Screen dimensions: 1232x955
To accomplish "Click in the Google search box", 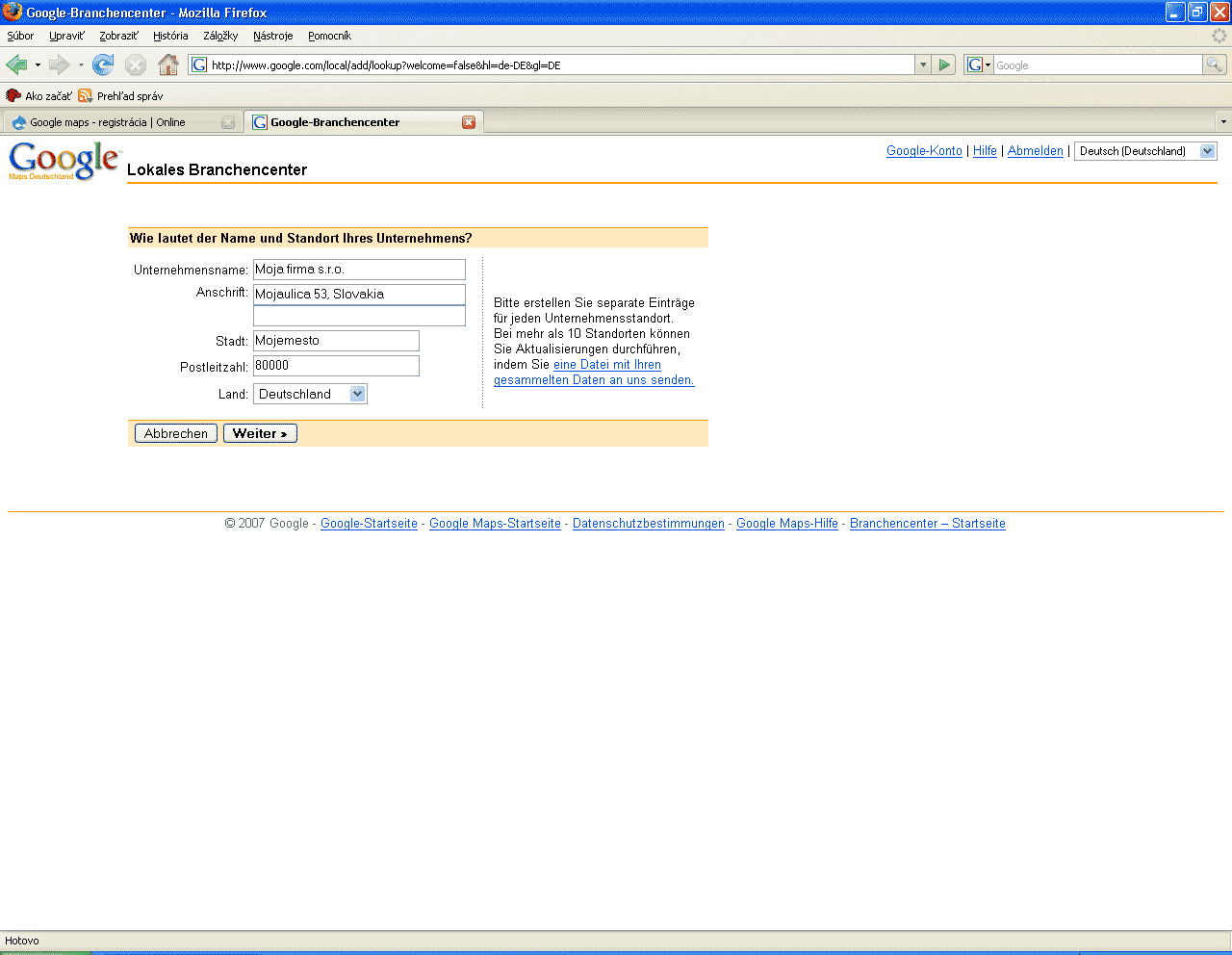I will (1097, 65).
